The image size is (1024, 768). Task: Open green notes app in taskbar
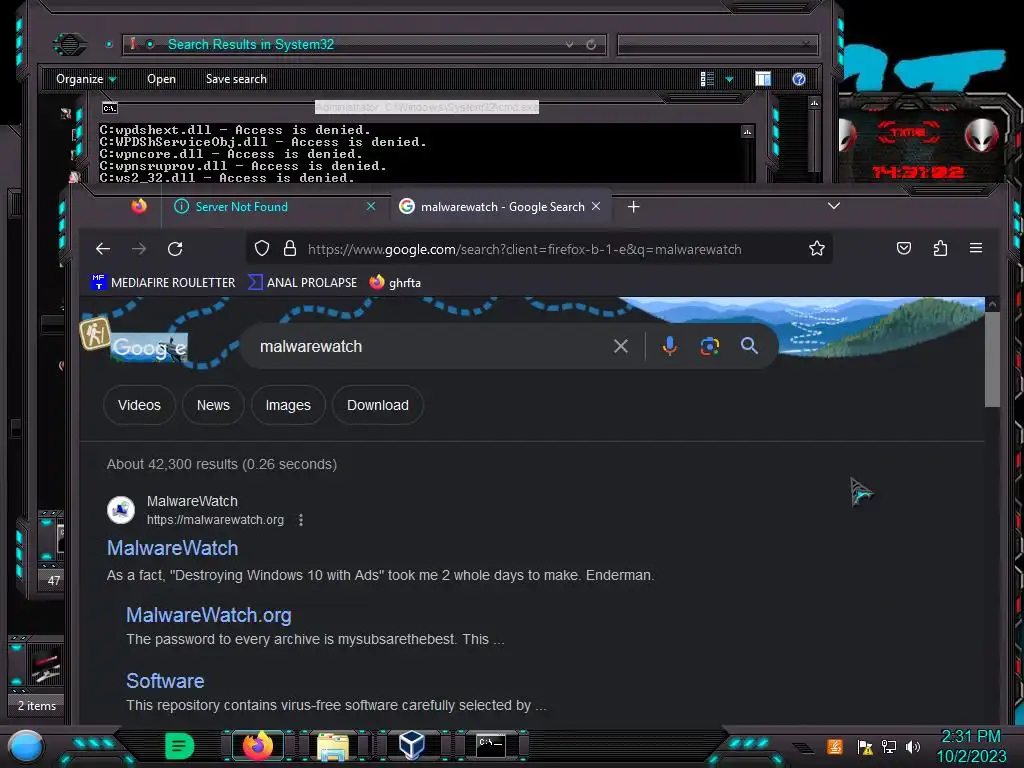[x=180, y=746]
